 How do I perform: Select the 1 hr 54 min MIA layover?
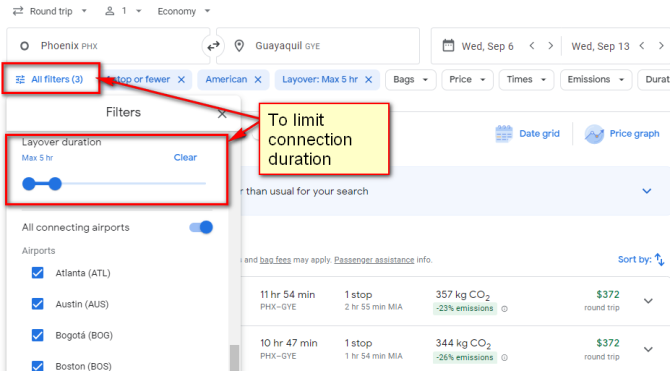[373, 356]
